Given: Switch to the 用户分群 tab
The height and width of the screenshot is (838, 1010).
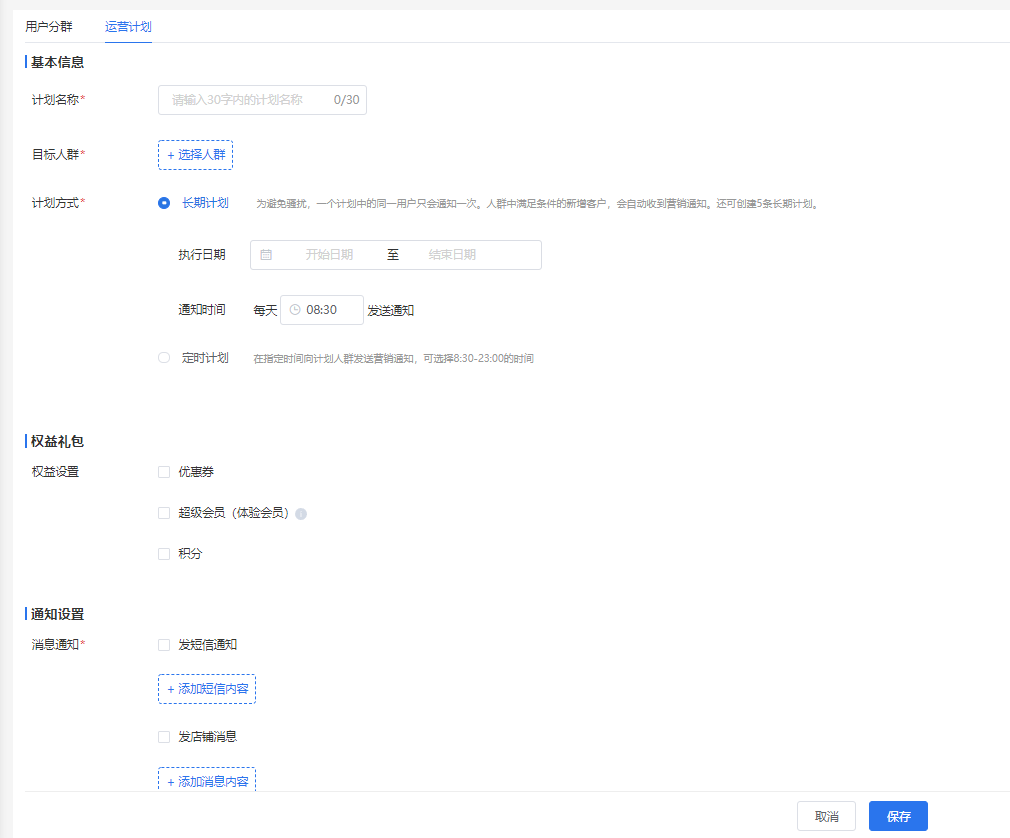Looking at the screenshot, I should [49, 26].
